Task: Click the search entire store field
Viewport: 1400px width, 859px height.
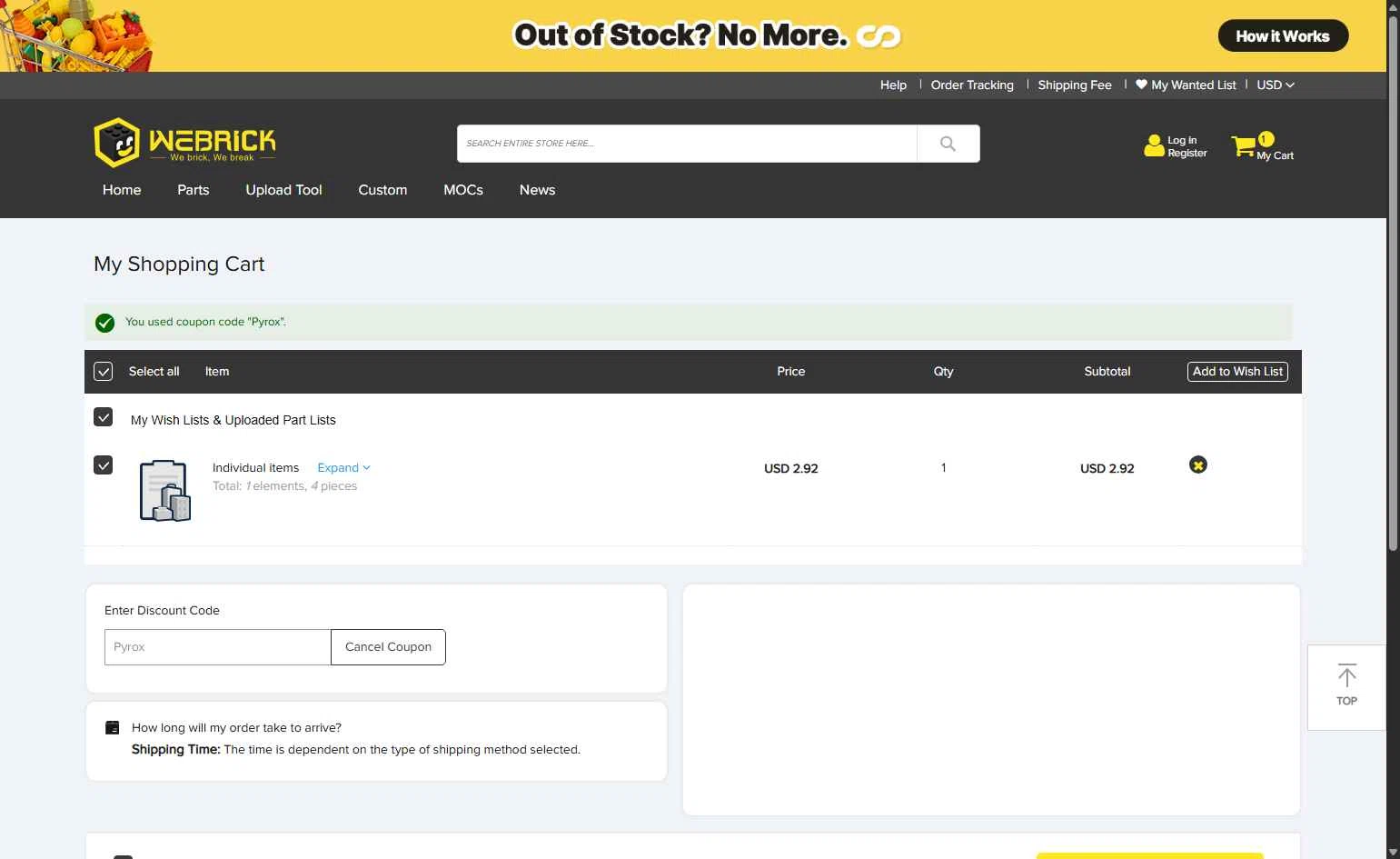Action: [x=687, y=144]
